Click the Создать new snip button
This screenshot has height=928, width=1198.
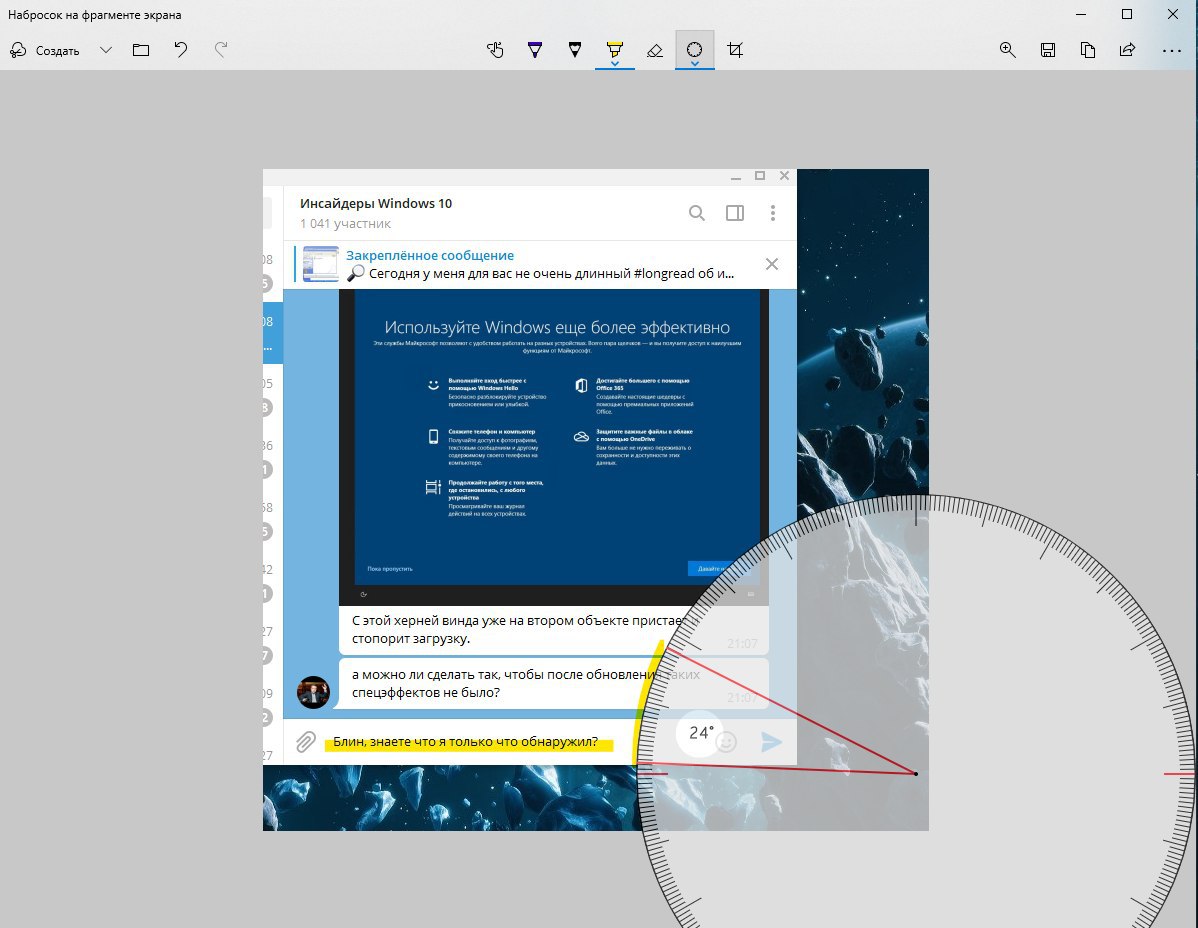[44, 50]
